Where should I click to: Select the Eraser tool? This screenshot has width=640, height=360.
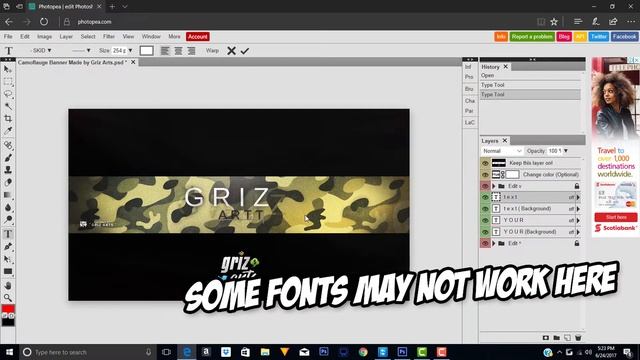tap(8, 182)
